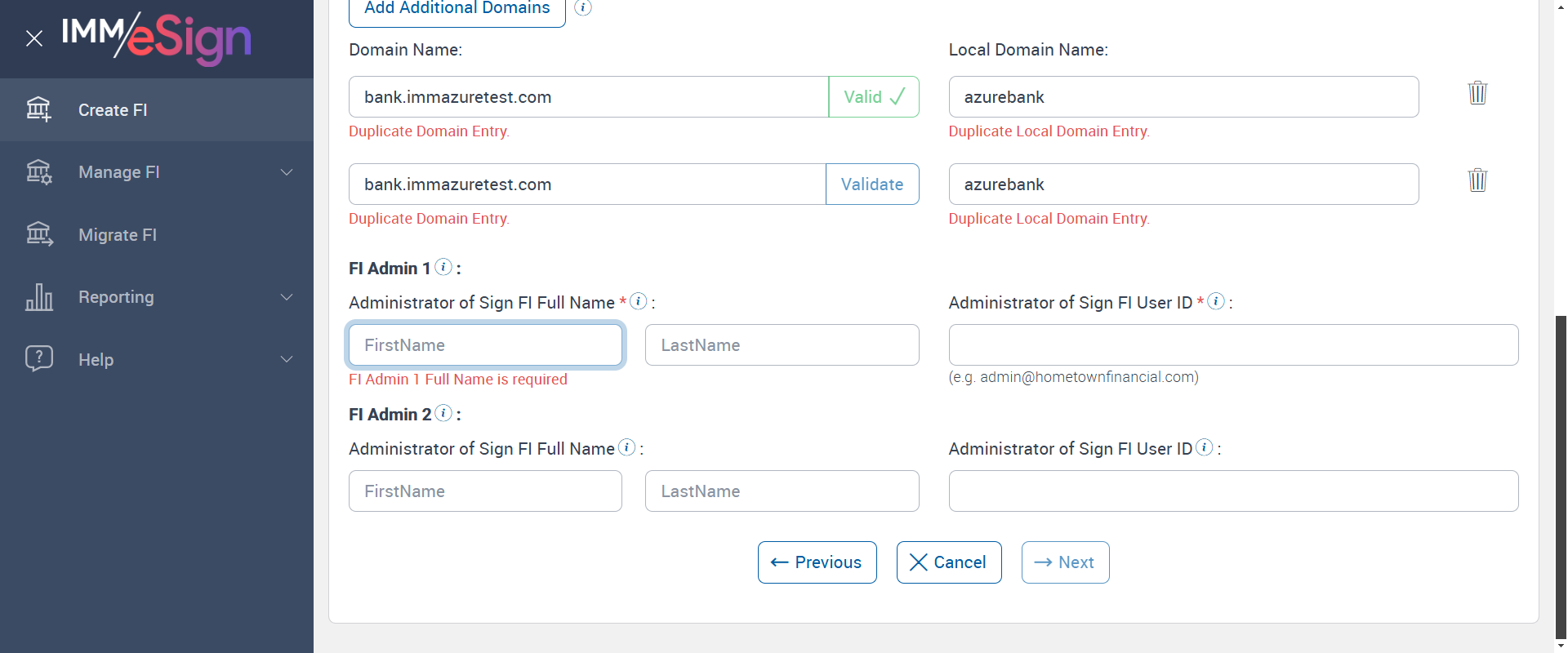Close the sidebar with the X icon
The image size is (1568, 653).
pyautogui.click(x=34, y=38)
